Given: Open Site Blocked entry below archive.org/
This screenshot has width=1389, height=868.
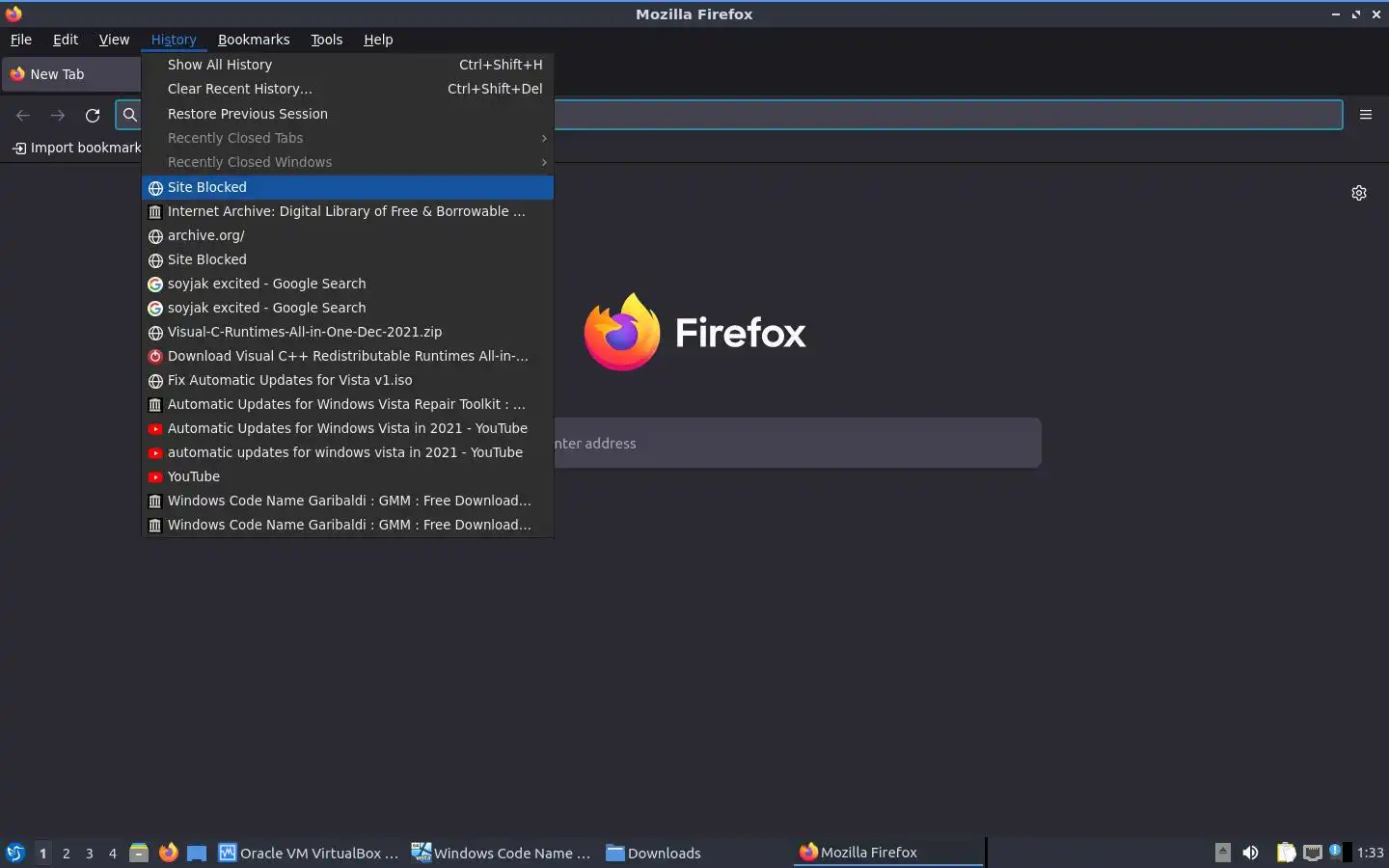Looking at the screenshot, I should [347, 259].
